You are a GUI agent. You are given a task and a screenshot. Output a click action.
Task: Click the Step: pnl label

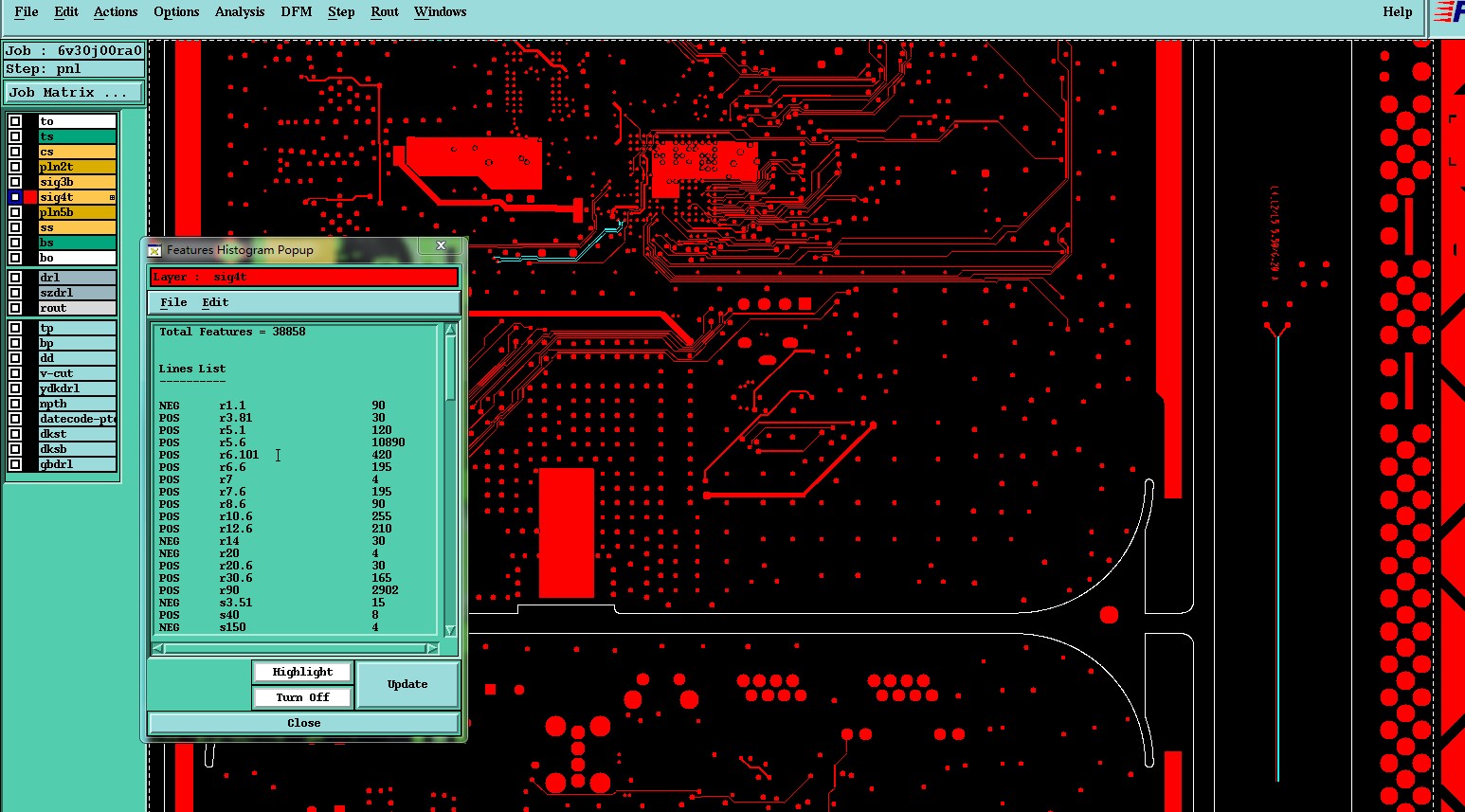(x=74, y=69)
